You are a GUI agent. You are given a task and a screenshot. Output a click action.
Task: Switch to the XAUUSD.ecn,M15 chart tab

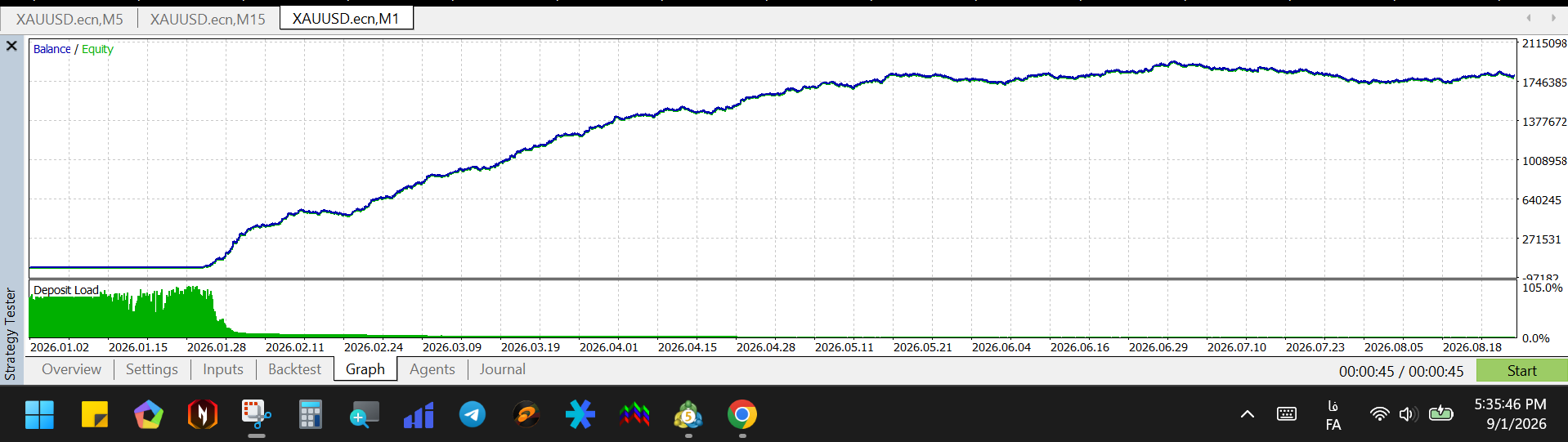click(208, 19)
